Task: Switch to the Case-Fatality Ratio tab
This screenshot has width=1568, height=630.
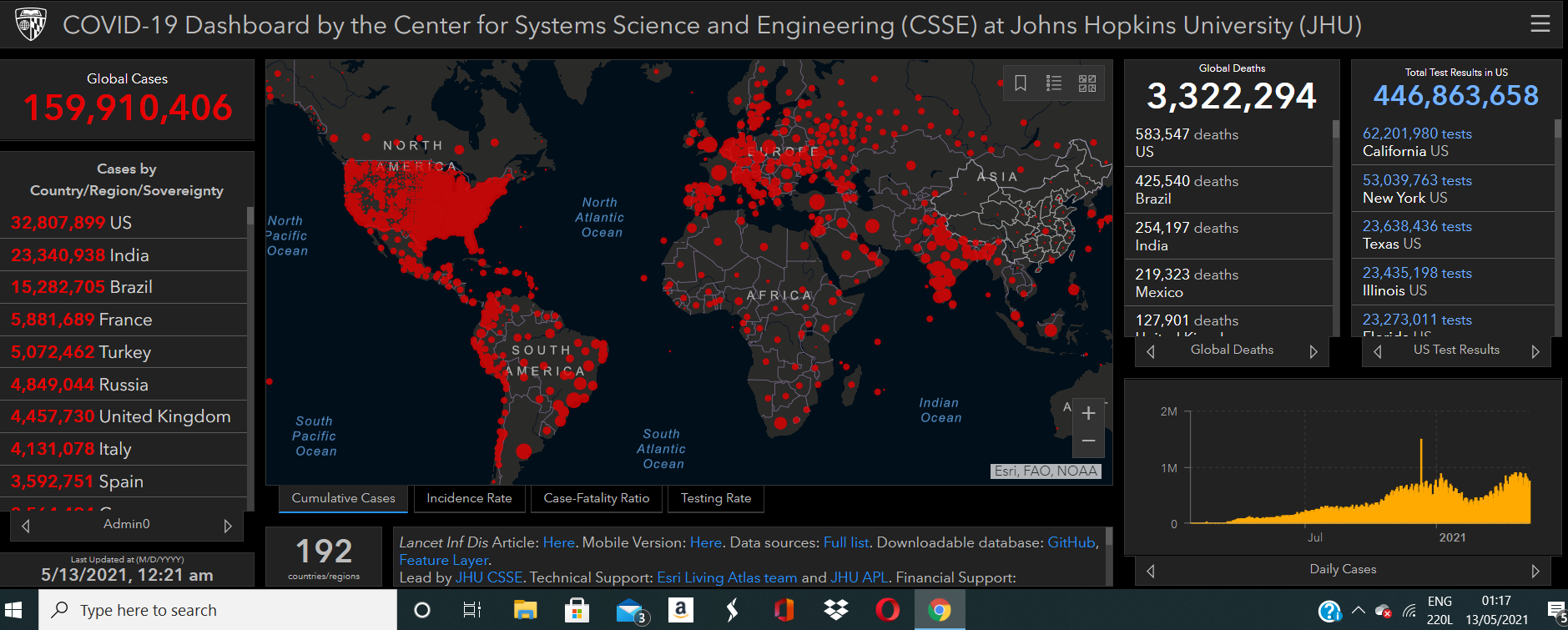Action: coord(596,498)
